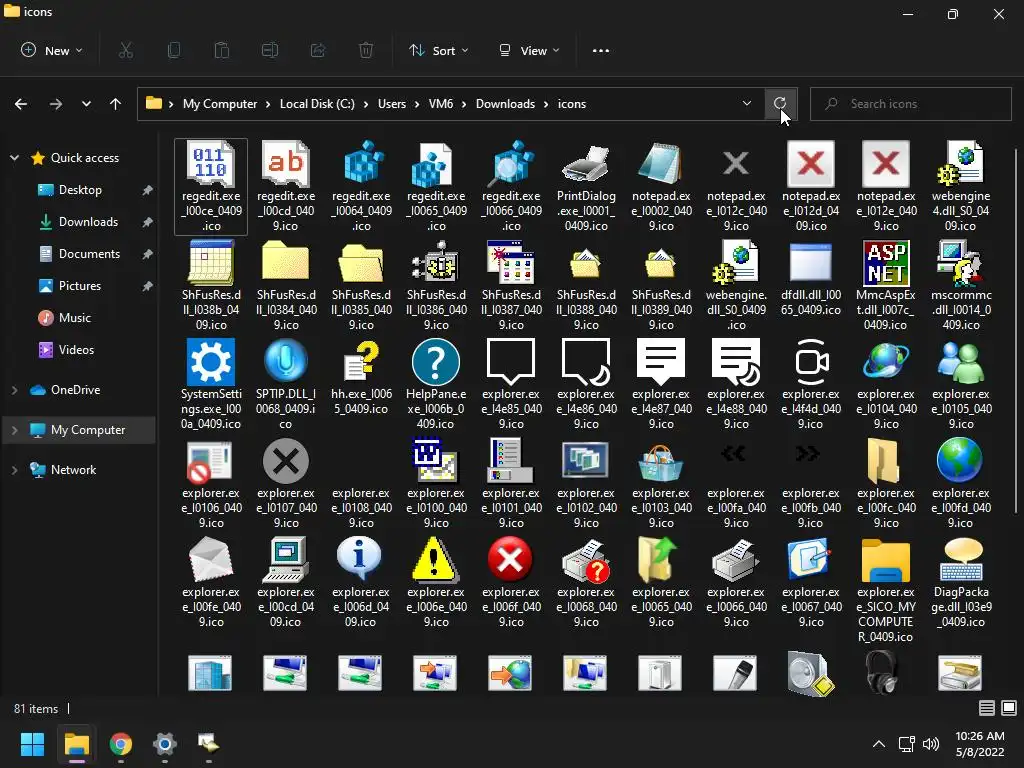Select notepad.exe_I0002_0409.ico notepad icon
The height and width of the screenshot is (768, 1024).
[661, 186]
